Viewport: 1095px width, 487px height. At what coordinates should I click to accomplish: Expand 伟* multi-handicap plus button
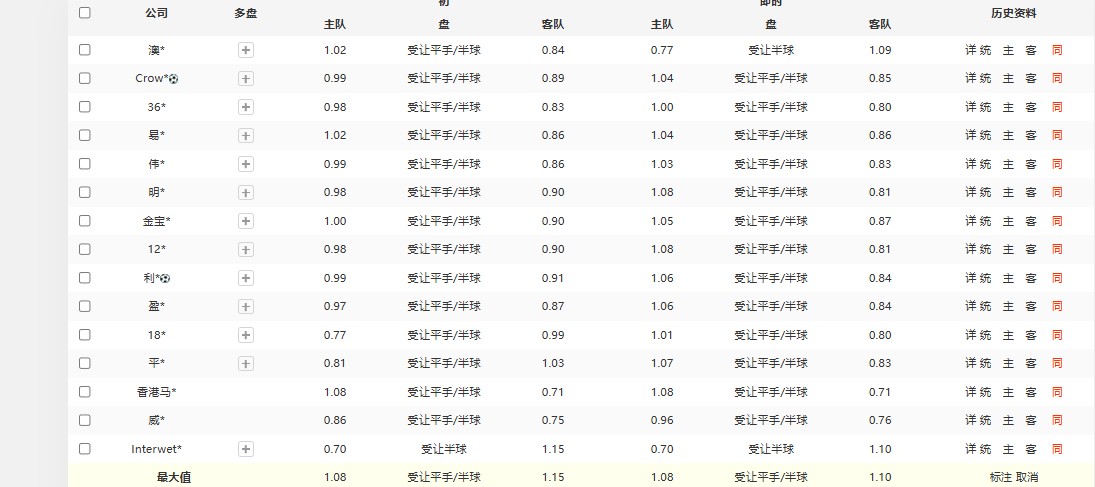pos(246,164)
